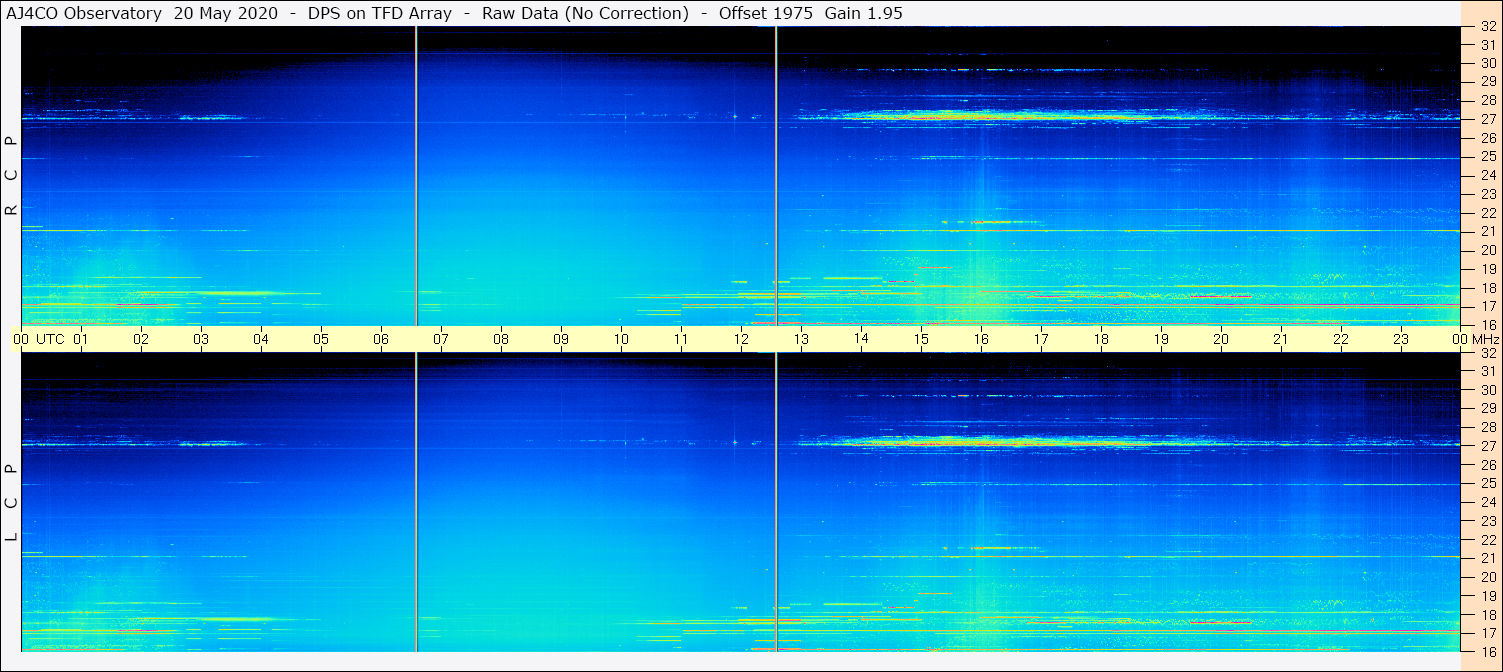This screenshot has height=672, width=1503.
Task: Click the "05" hour tick label
Action: 321,339
